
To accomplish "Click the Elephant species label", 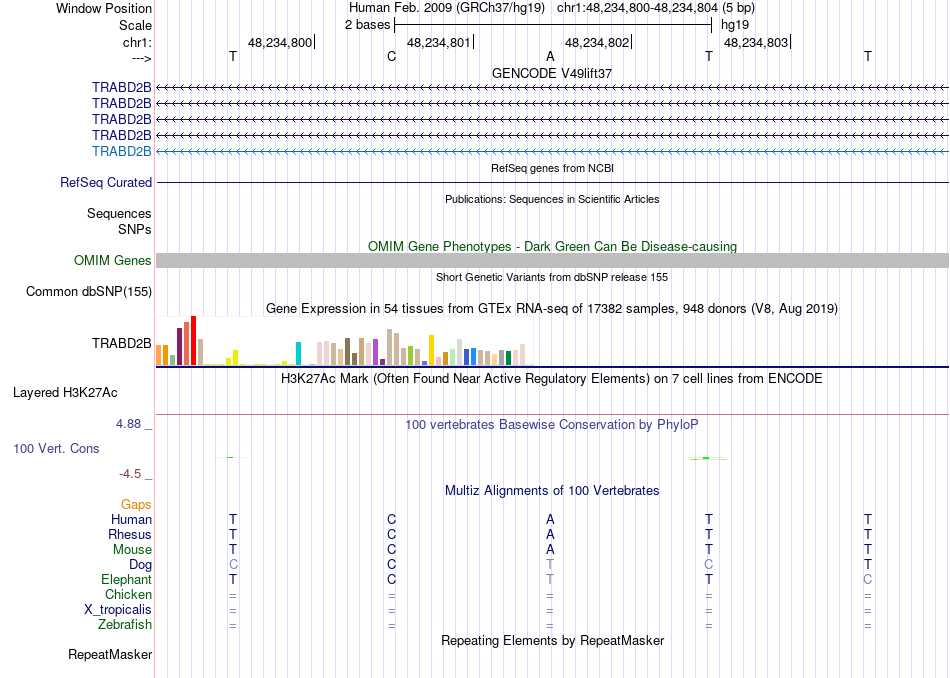I will pos(127,579).
